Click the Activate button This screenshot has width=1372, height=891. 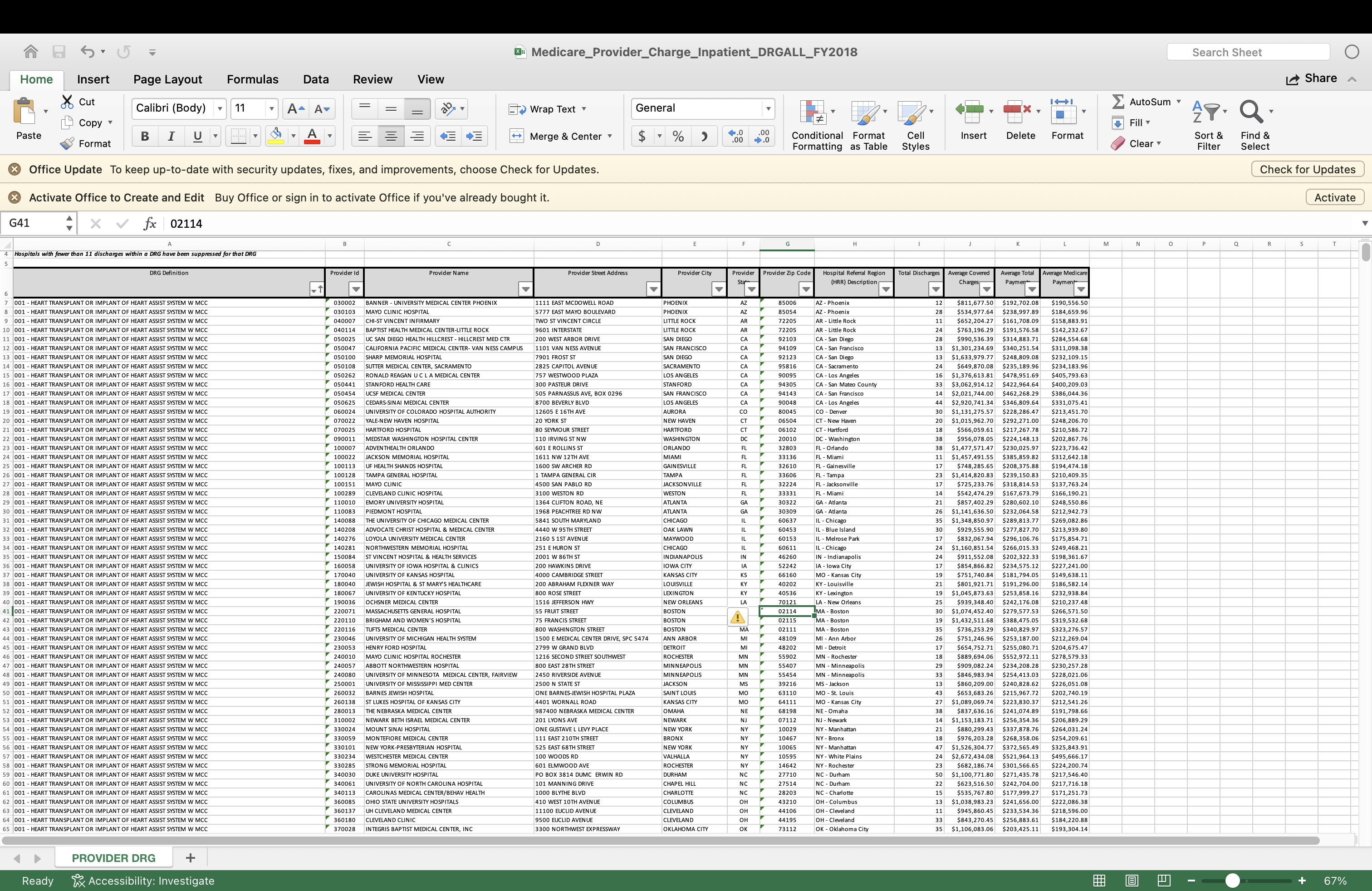[1334, 197]
